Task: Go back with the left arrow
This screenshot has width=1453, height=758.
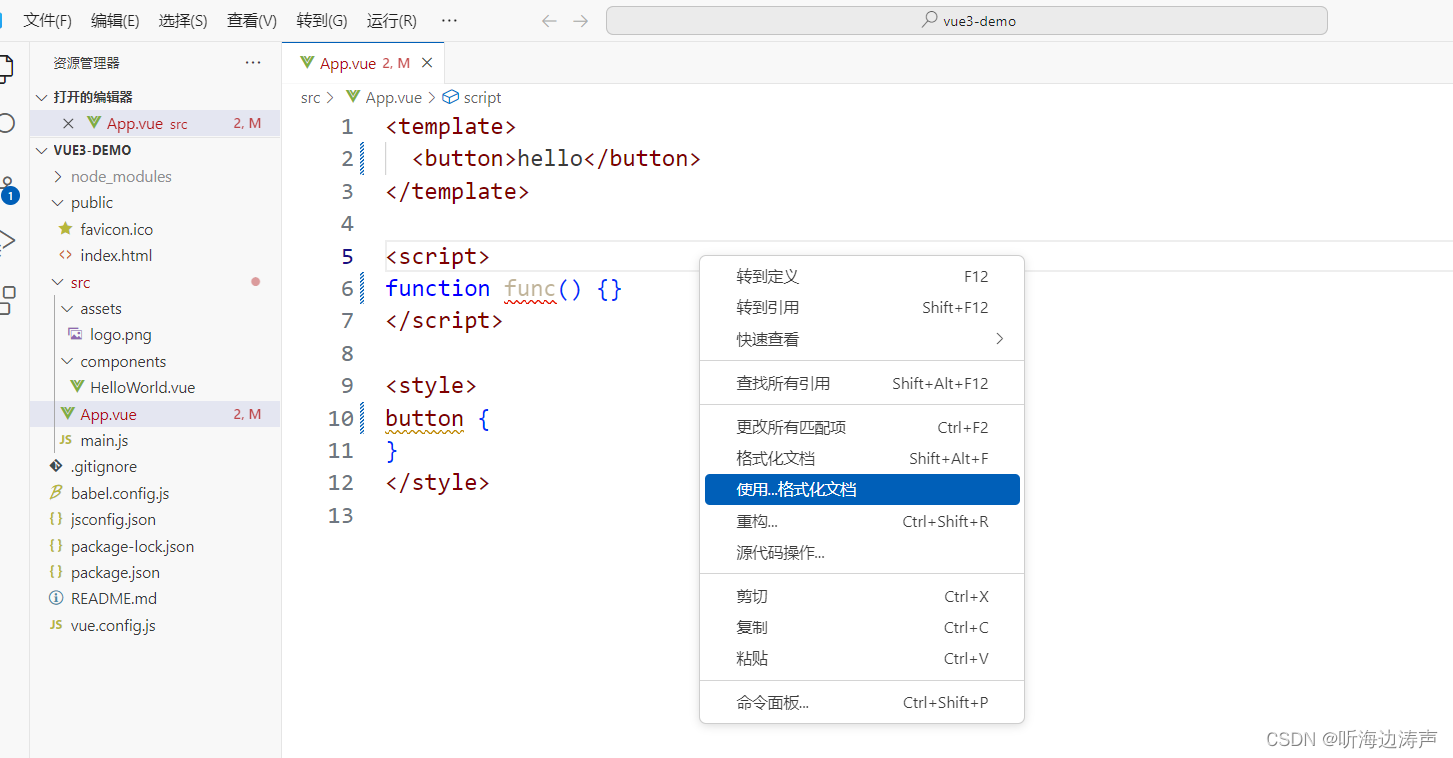Action: [549, 20]
